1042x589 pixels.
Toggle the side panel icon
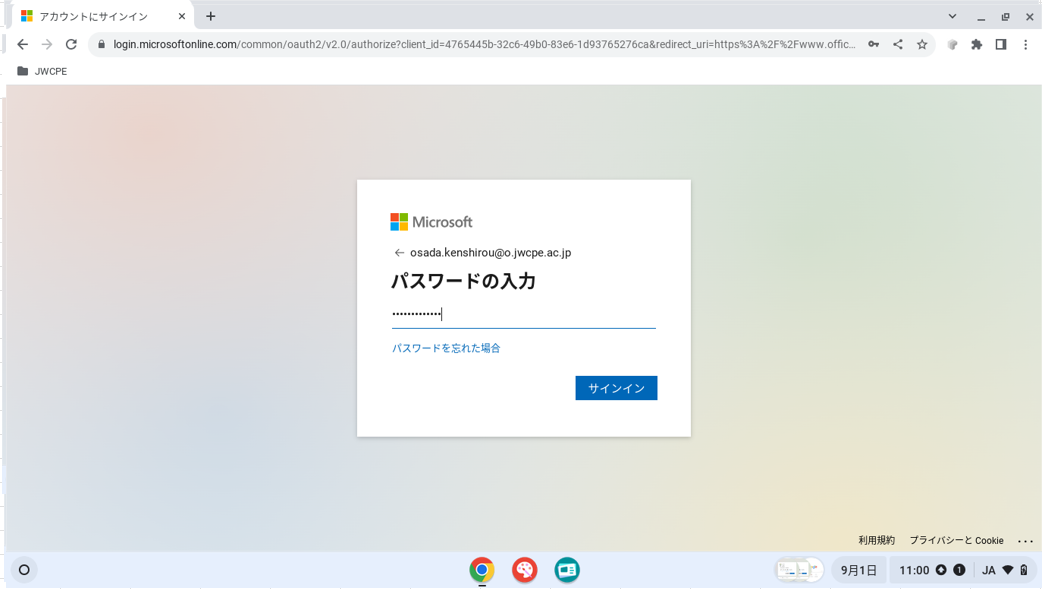tap(1001, 45)
